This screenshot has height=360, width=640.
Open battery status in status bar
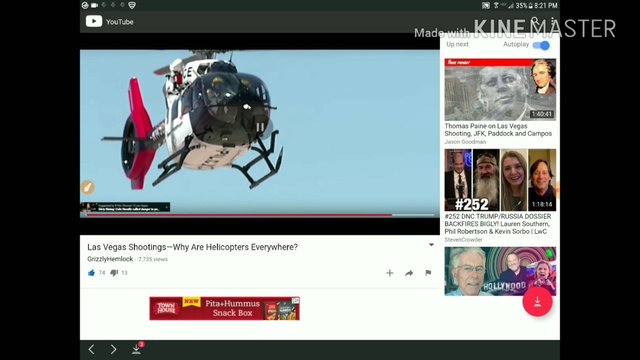pos(531,5)
